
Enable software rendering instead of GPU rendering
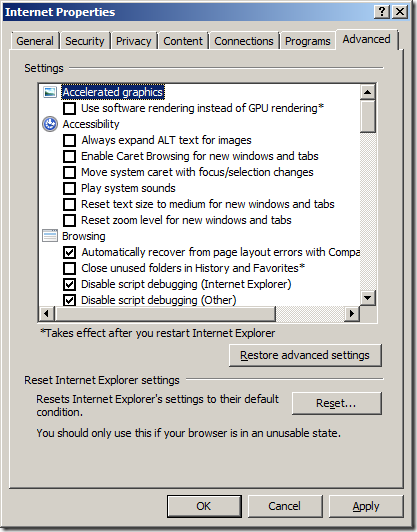point(70,109)
